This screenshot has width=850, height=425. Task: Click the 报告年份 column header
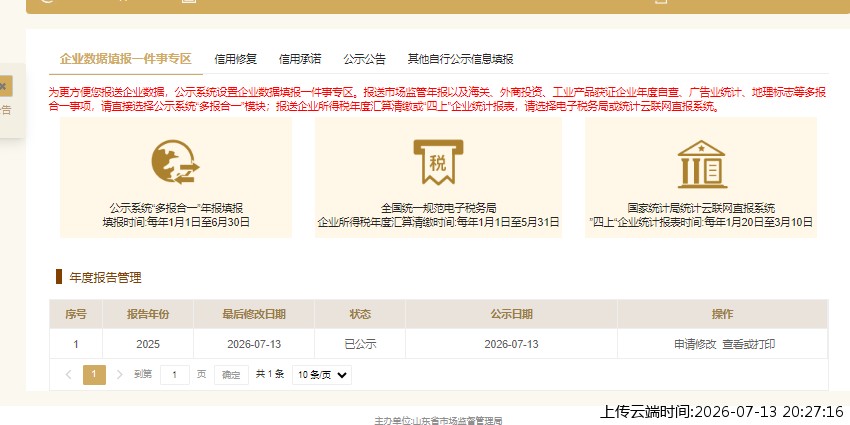[148, 314]
